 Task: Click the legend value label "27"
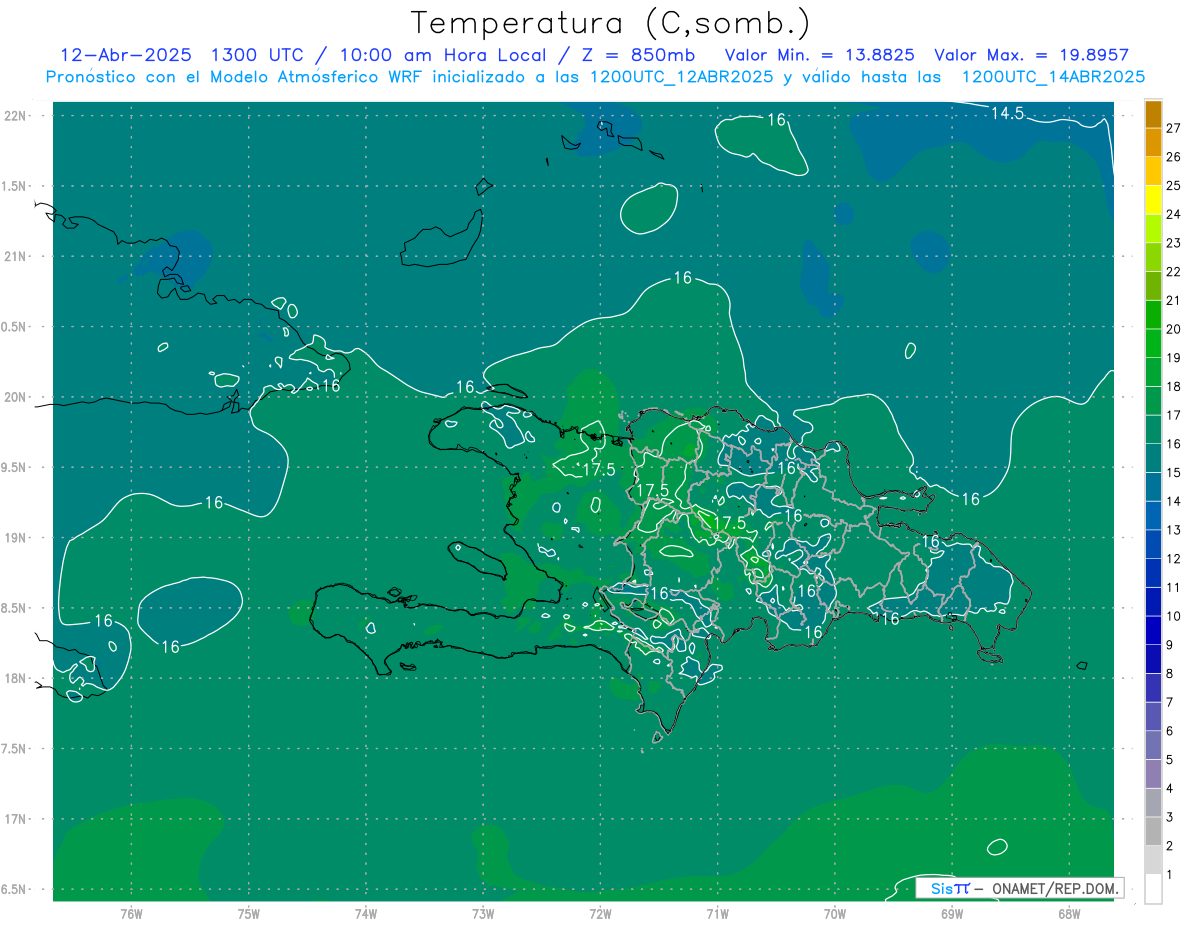[1174, 128]
